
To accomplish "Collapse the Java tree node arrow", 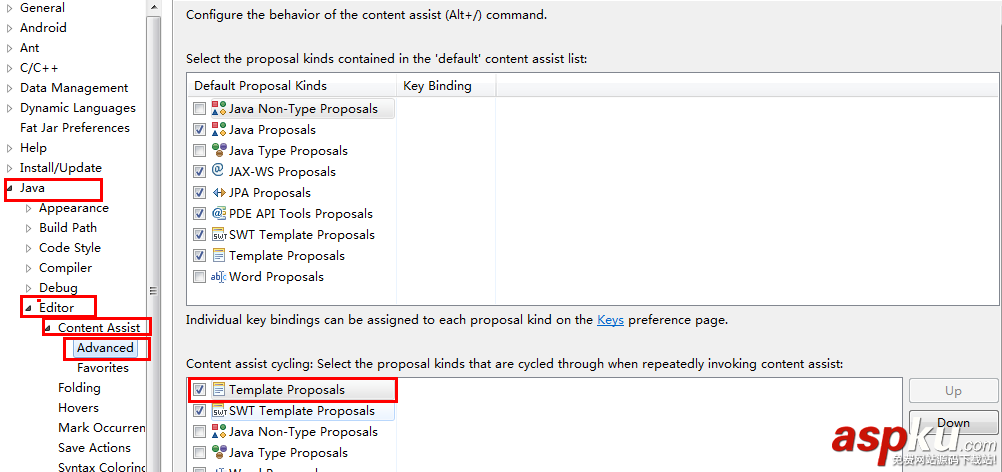I will click(10, 188).
